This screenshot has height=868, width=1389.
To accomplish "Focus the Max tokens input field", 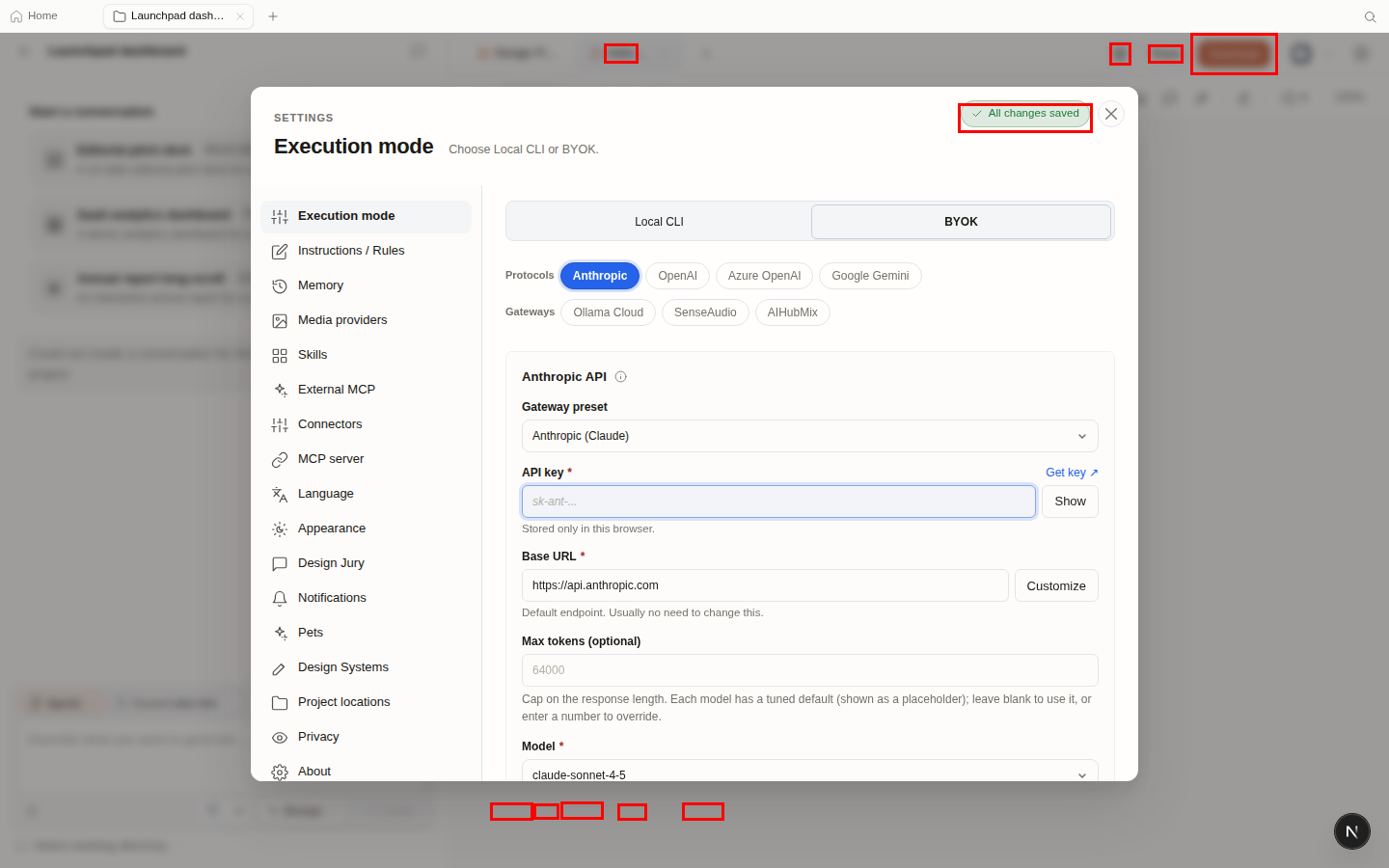I will pos(809,670).
